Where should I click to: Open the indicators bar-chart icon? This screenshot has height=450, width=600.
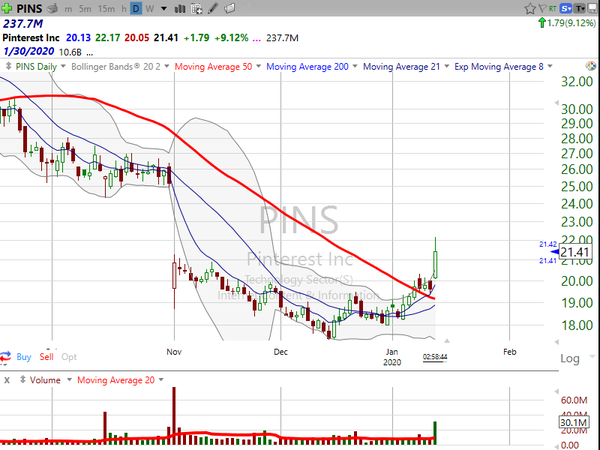click(x=180, y=8)
